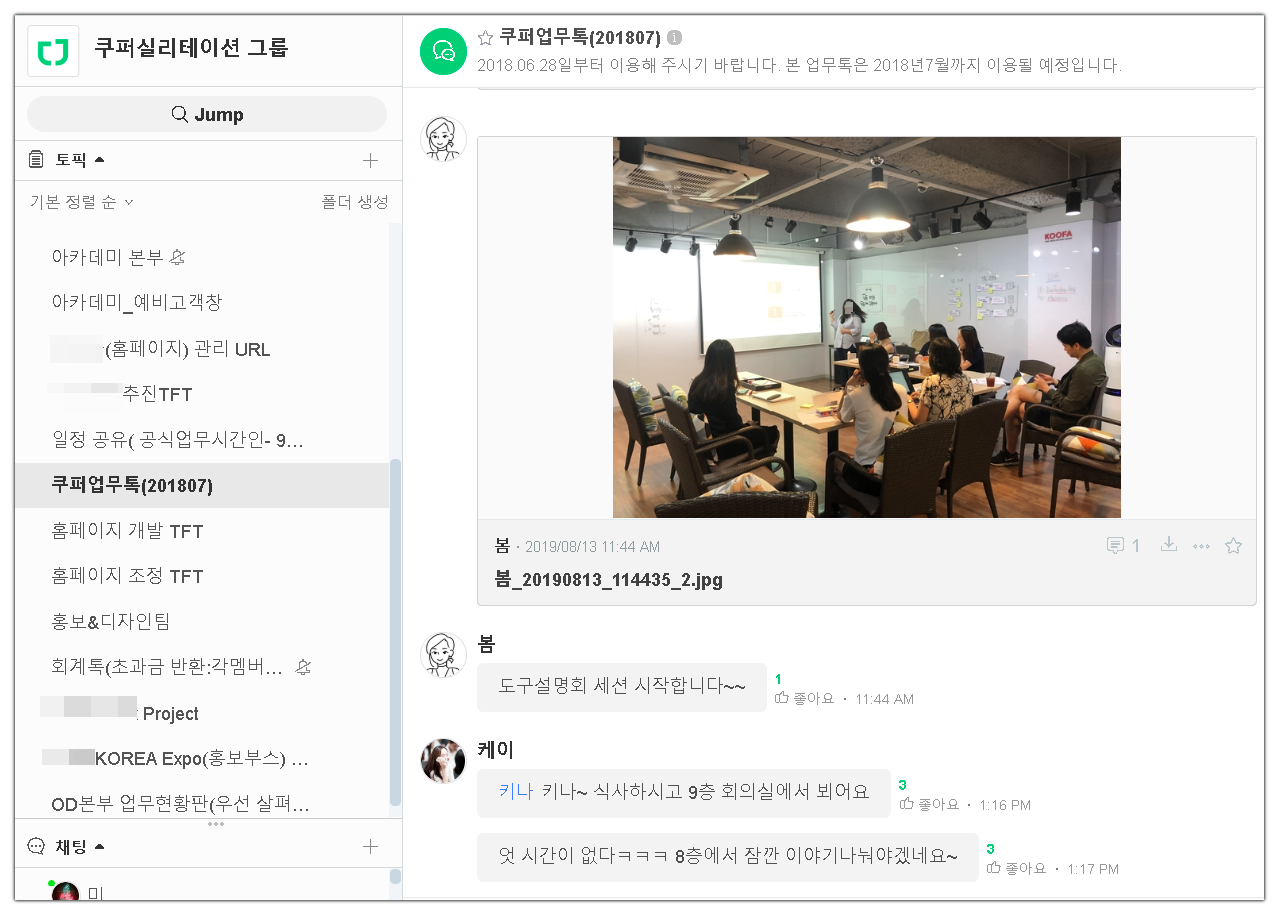Open more options on image file

click(x=1202, y=546)
